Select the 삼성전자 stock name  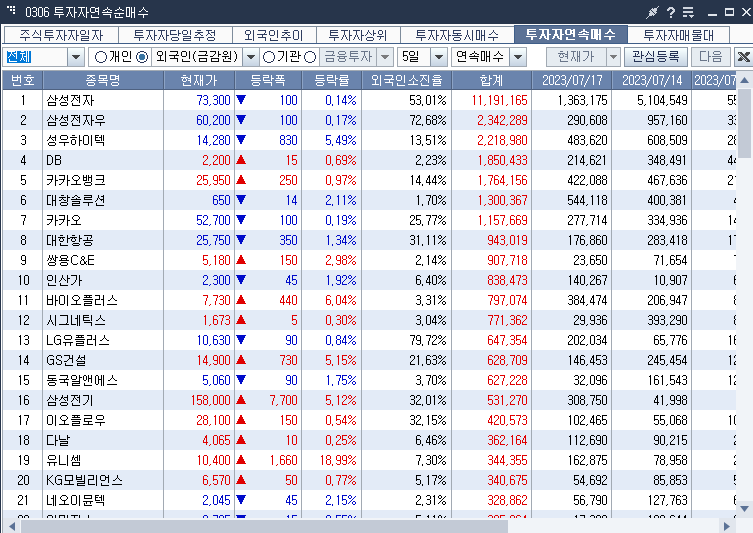tap(70, 100)
